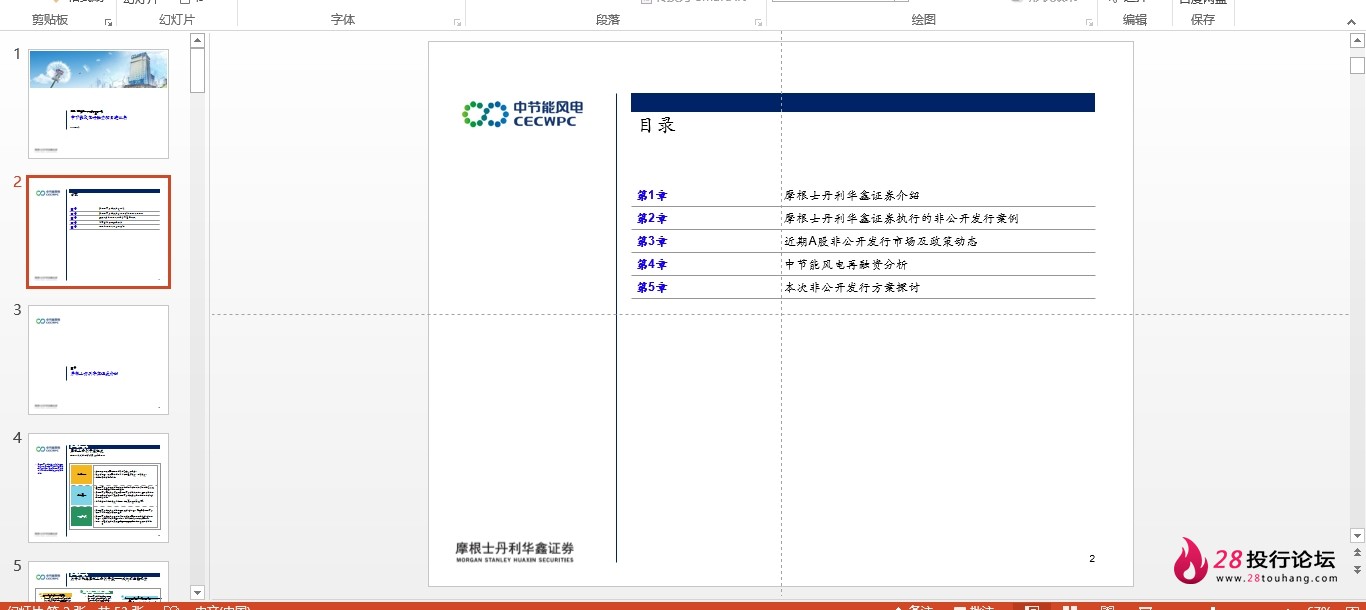Click the thumbnail pane scroll-down arrow
This screenshot has width=1366, height=610.
coord(197,592)
